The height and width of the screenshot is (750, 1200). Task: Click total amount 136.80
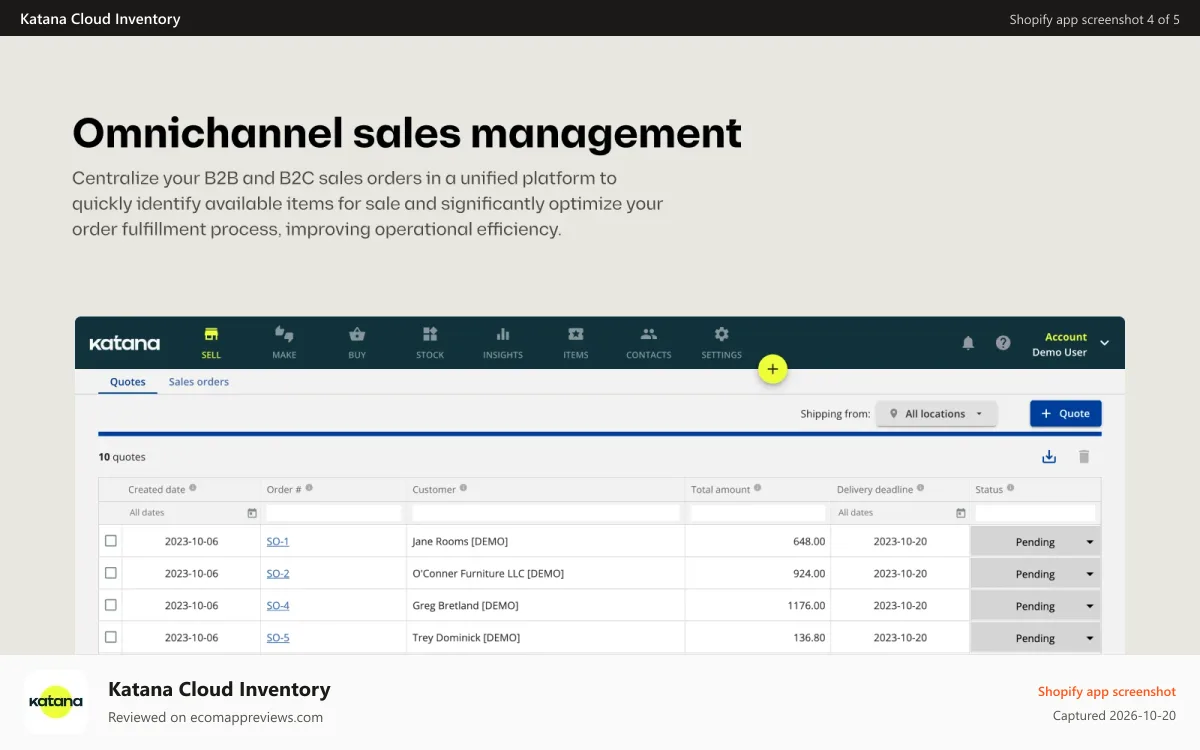809,637
